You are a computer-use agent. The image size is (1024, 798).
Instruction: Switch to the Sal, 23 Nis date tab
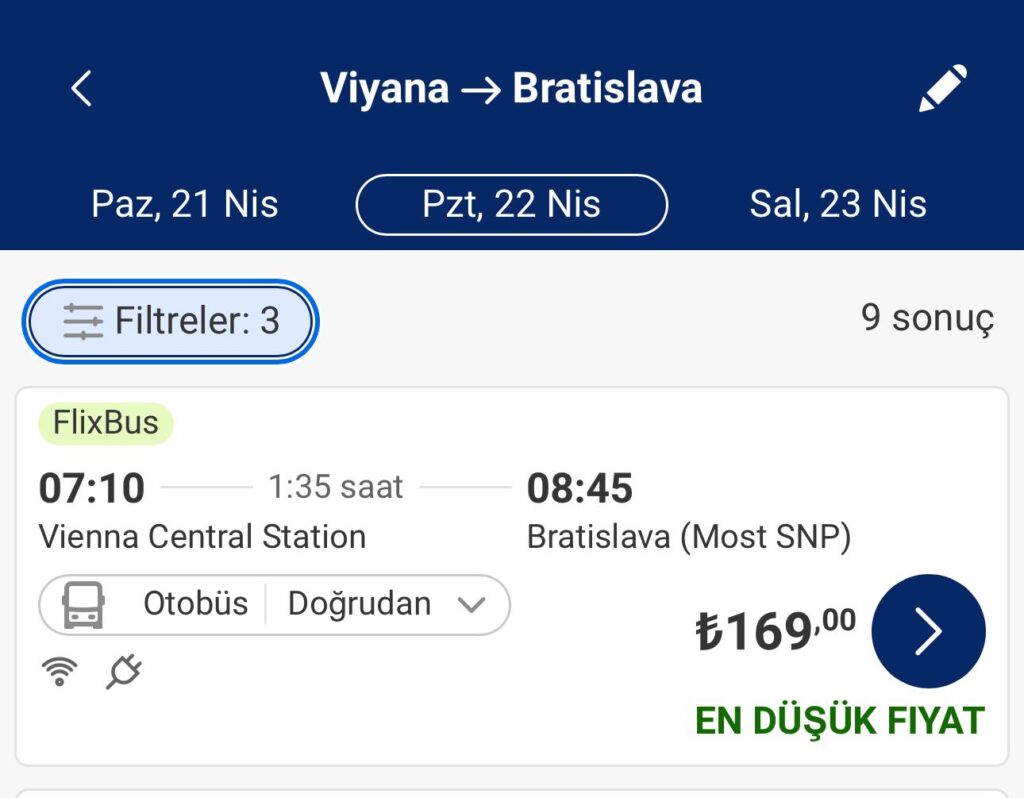point(838,204)
